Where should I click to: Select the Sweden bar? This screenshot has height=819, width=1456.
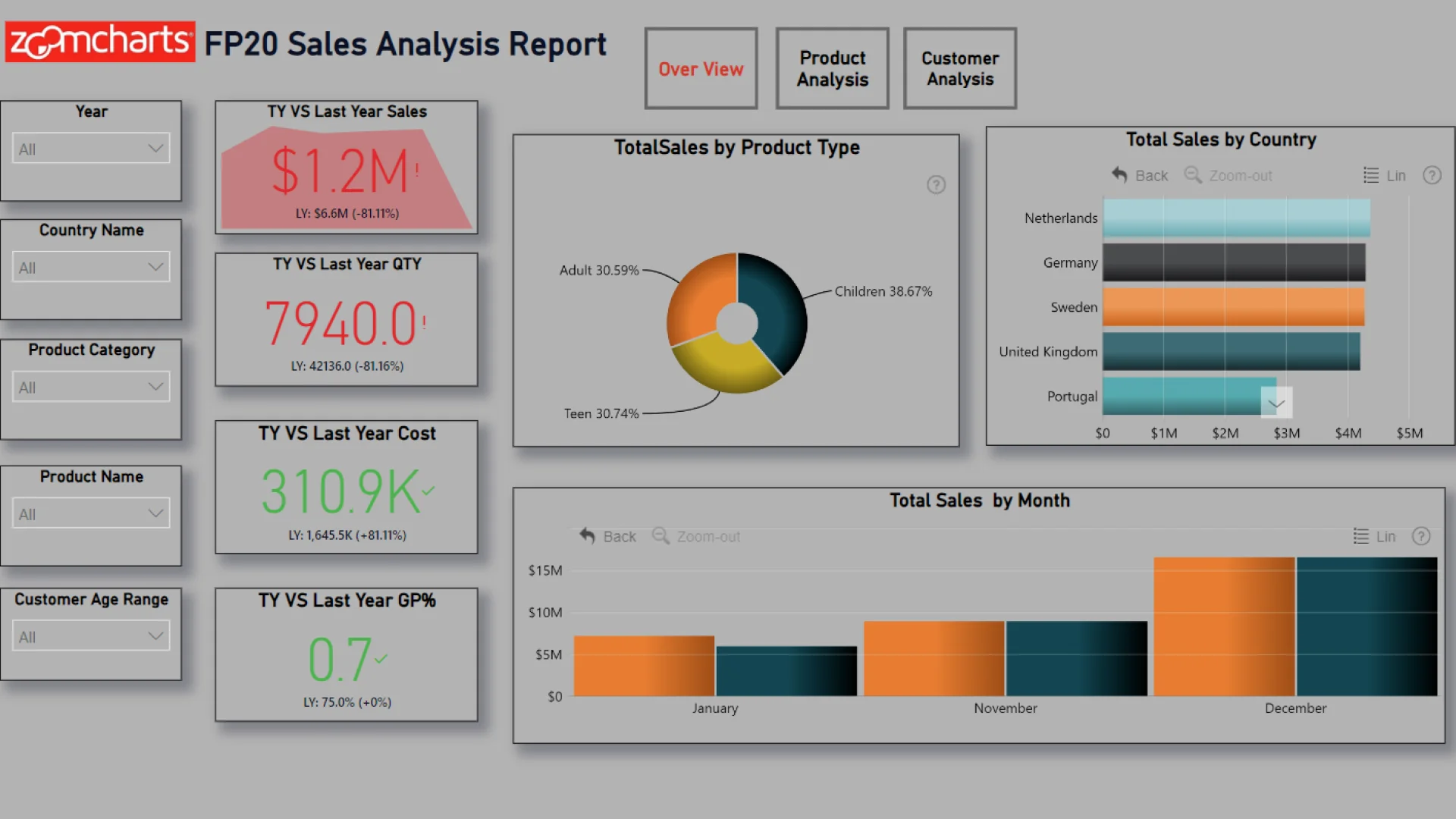[1233, 307]
